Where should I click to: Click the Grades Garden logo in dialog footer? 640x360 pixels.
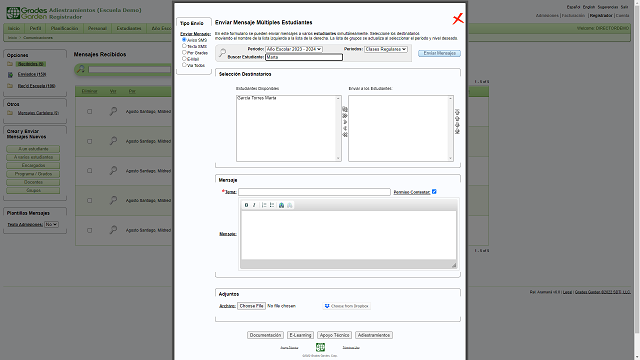click(x=320, y=347)
